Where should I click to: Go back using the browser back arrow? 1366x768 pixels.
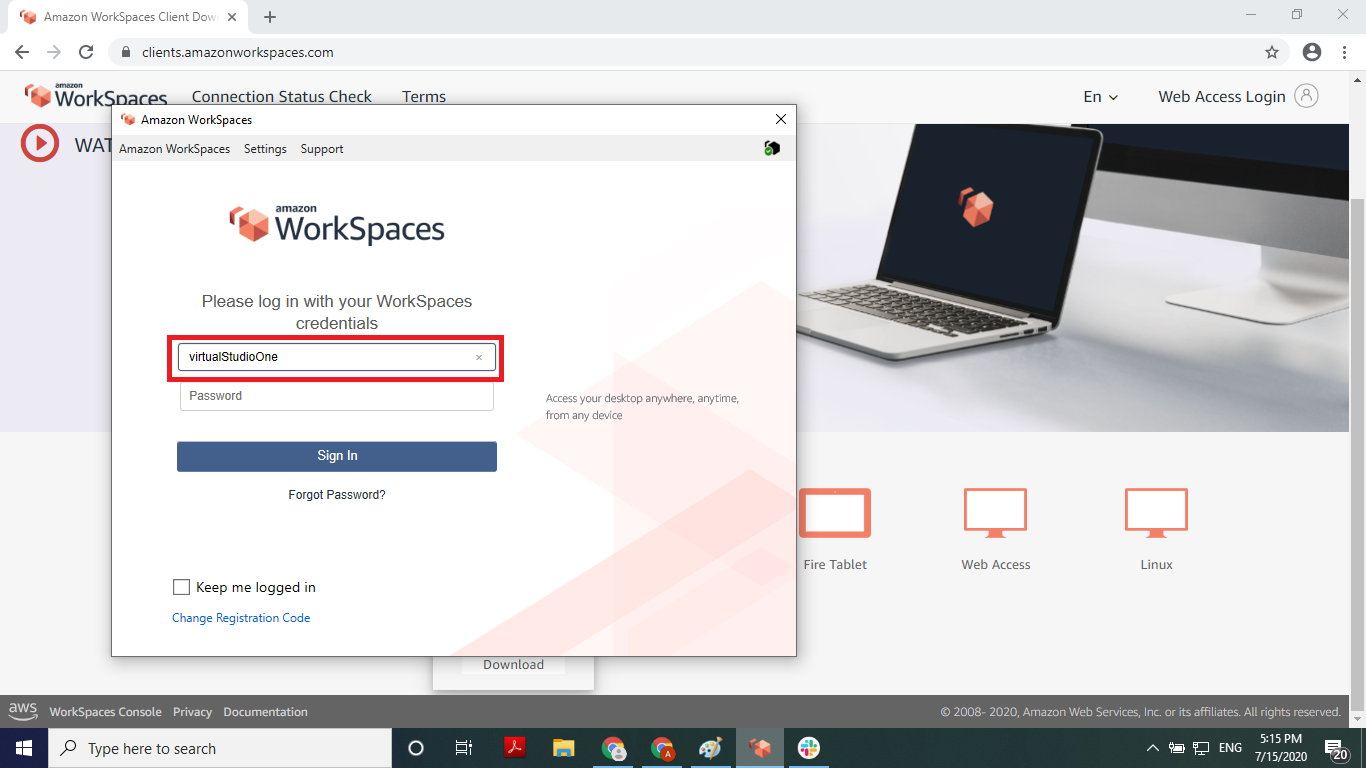point(22,52)
